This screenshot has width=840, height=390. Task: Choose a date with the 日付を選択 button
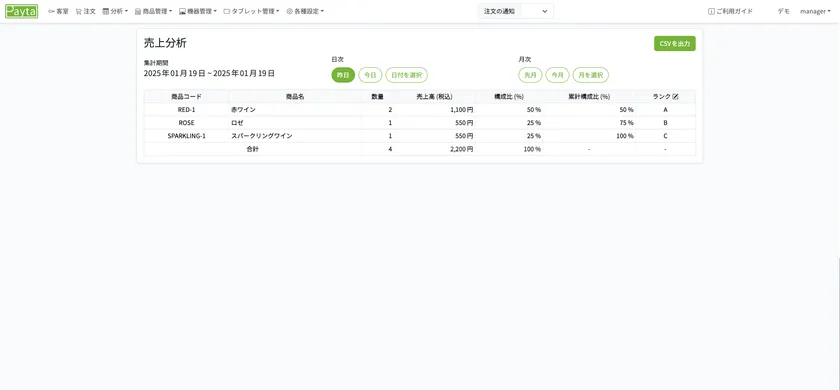coord(407,75)
